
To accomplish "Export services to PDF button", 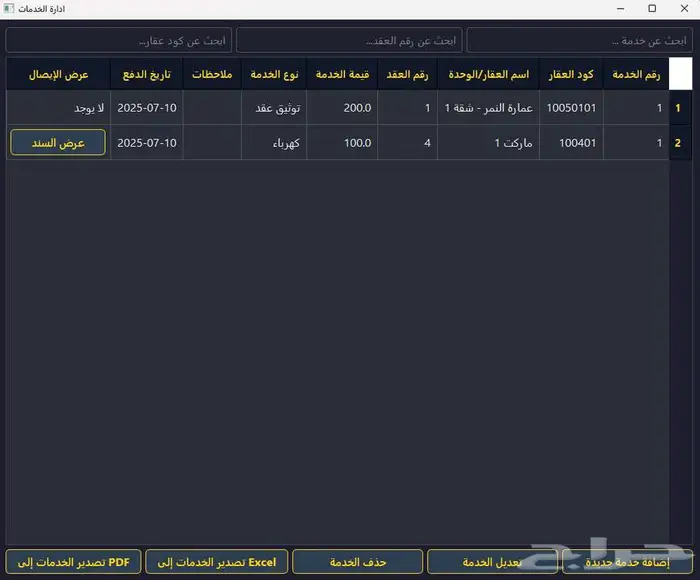I will coord(73,562).
